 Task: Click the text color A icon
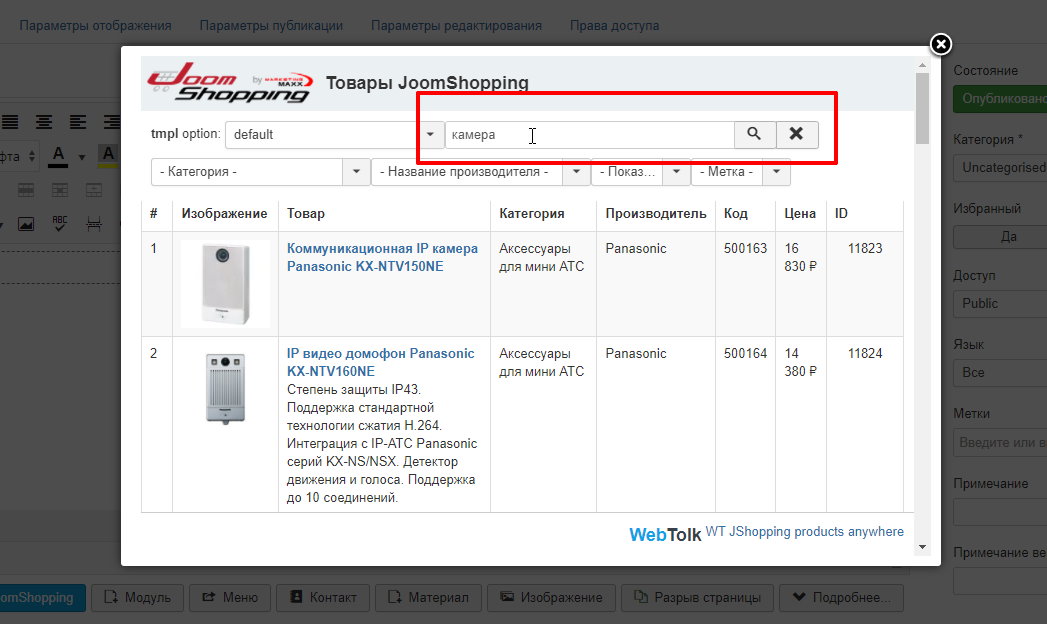[x=58, y=155]
